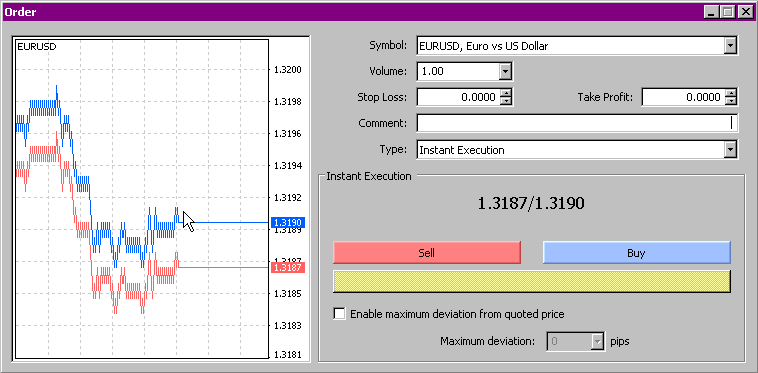Focus the Comment text field

[577, 124]
